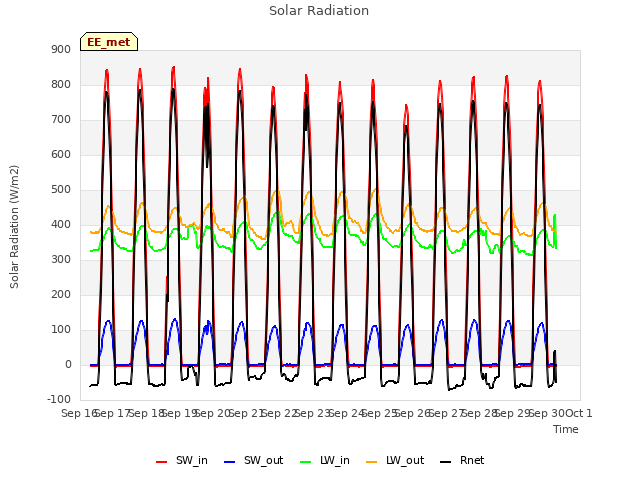Click the black Rnet legend swatch

tap(445, 462)
